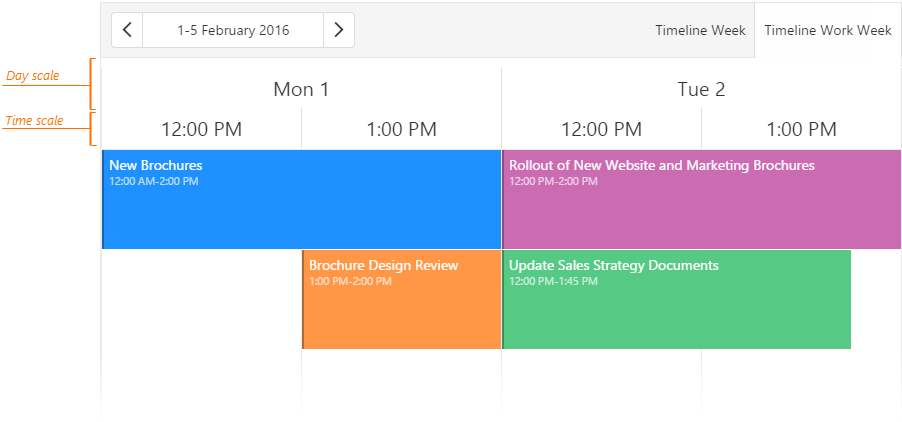The width and height of the screenshot is (902, 422).
Task: Click the Mon 1 day header
Action: click(x=301, y=89)
